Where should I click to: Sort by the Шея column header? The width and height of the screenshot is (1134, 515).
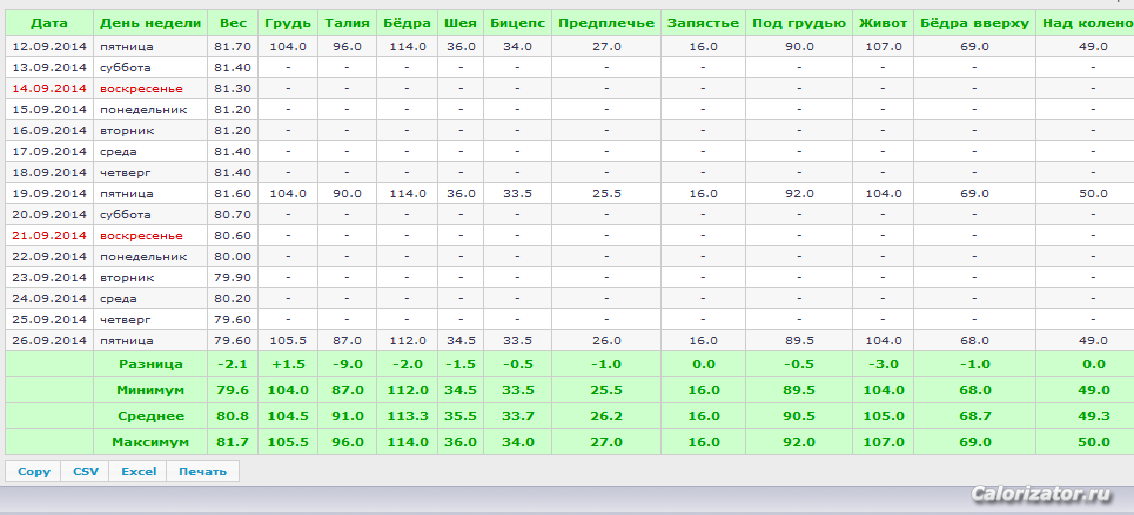point(461,23)
